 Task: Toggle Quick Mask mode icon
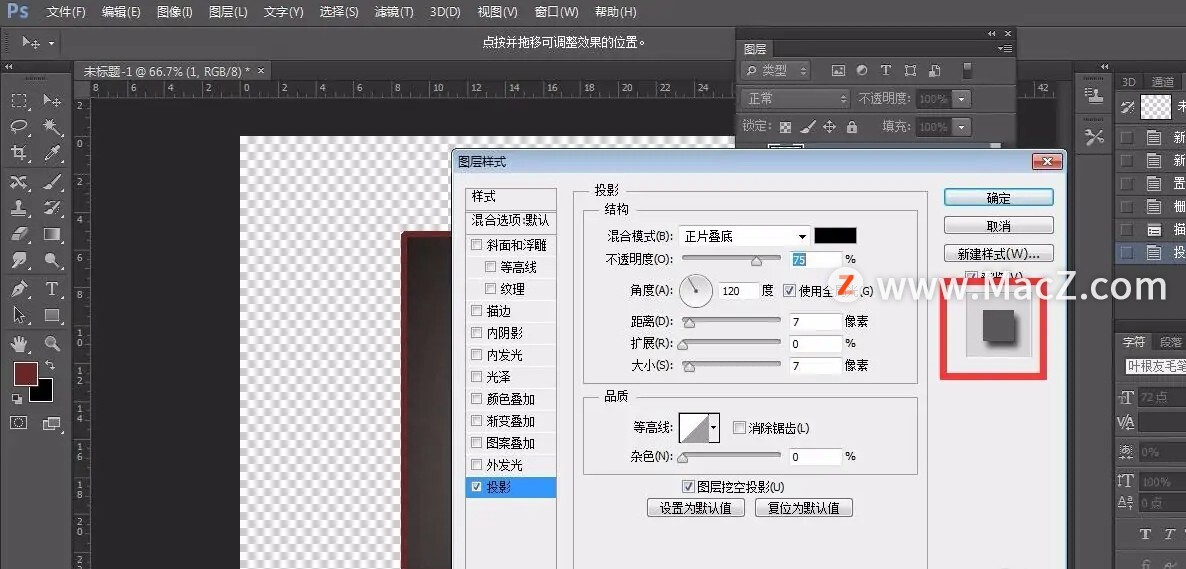click(19, 423)
